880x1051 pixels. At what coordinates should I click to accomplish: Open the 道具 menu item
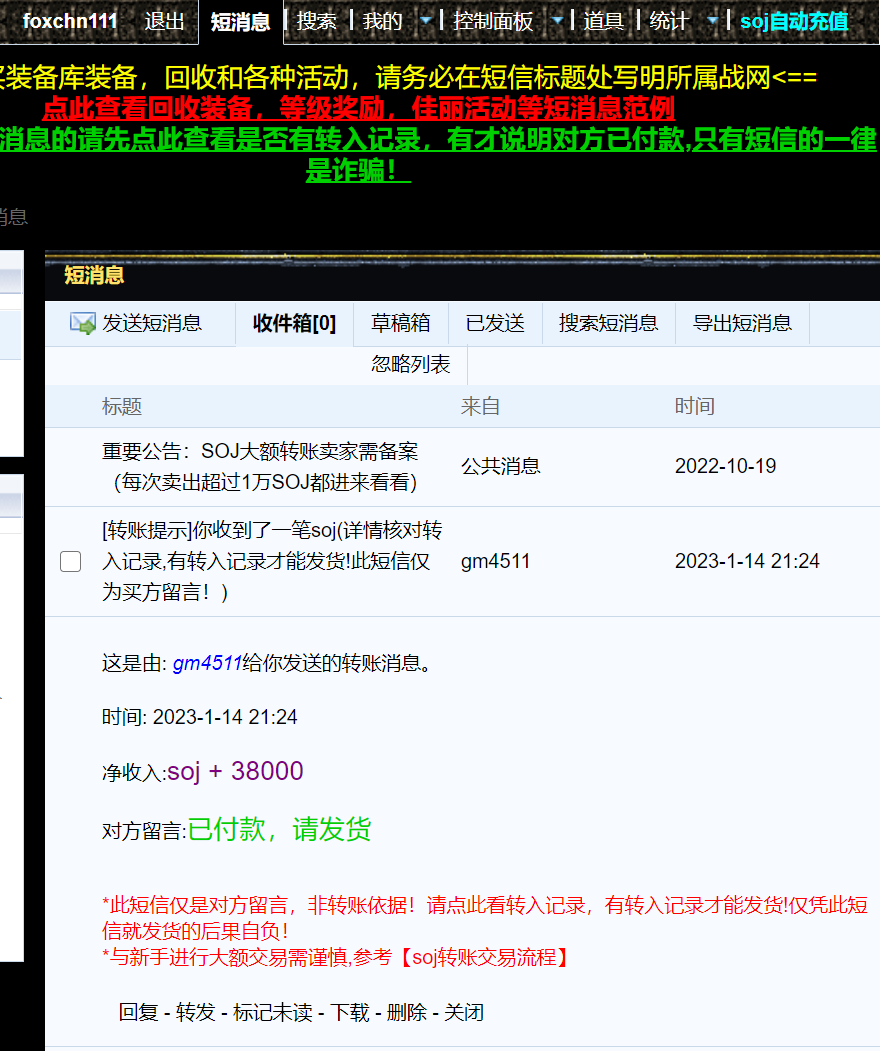click(603, 21)
